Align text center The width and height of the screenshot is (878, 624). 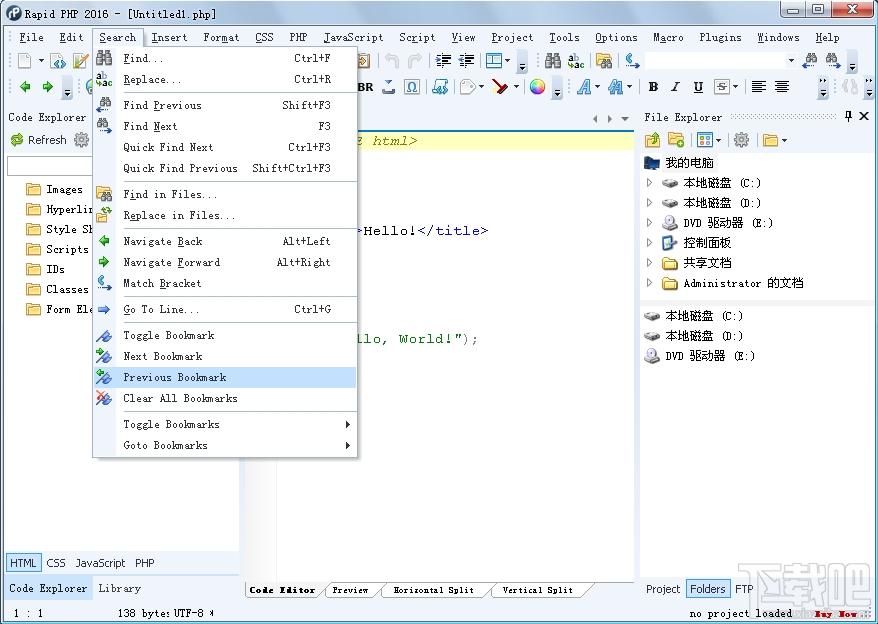(x=782, y=87)
